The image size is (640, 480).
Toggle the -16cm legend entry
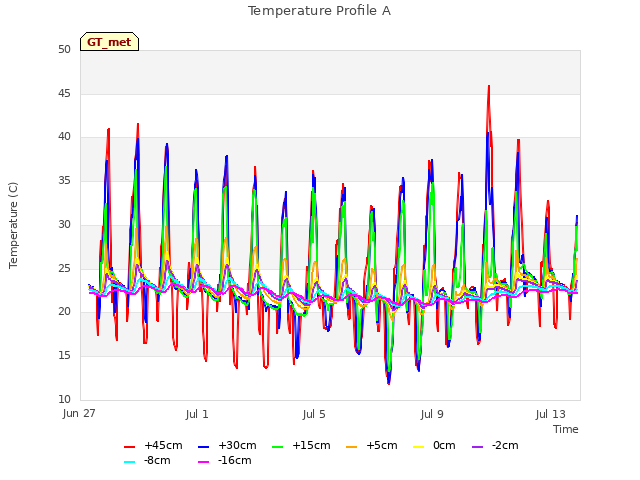tap(224, 461)
